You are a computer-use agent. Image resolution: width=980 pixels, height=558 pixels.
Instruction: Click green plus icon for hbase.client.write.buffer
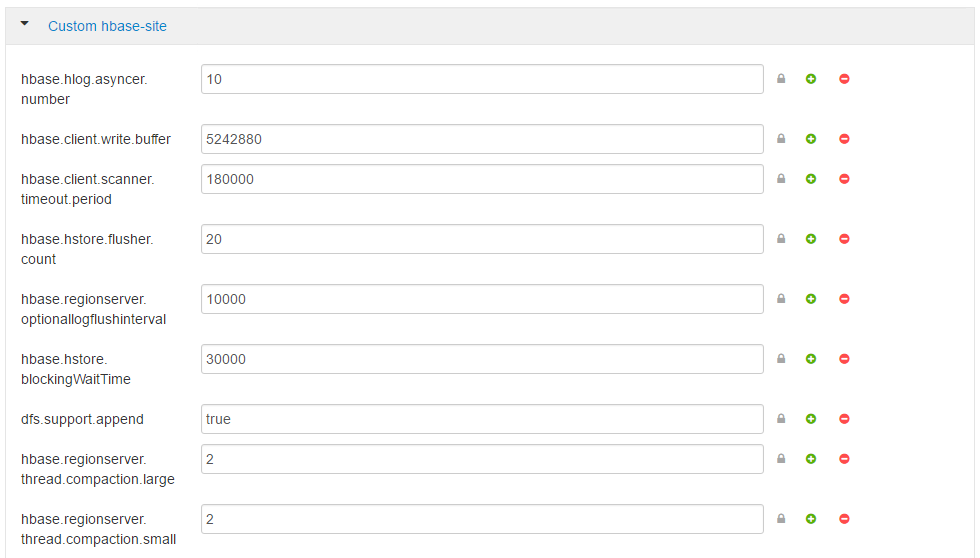811,139
